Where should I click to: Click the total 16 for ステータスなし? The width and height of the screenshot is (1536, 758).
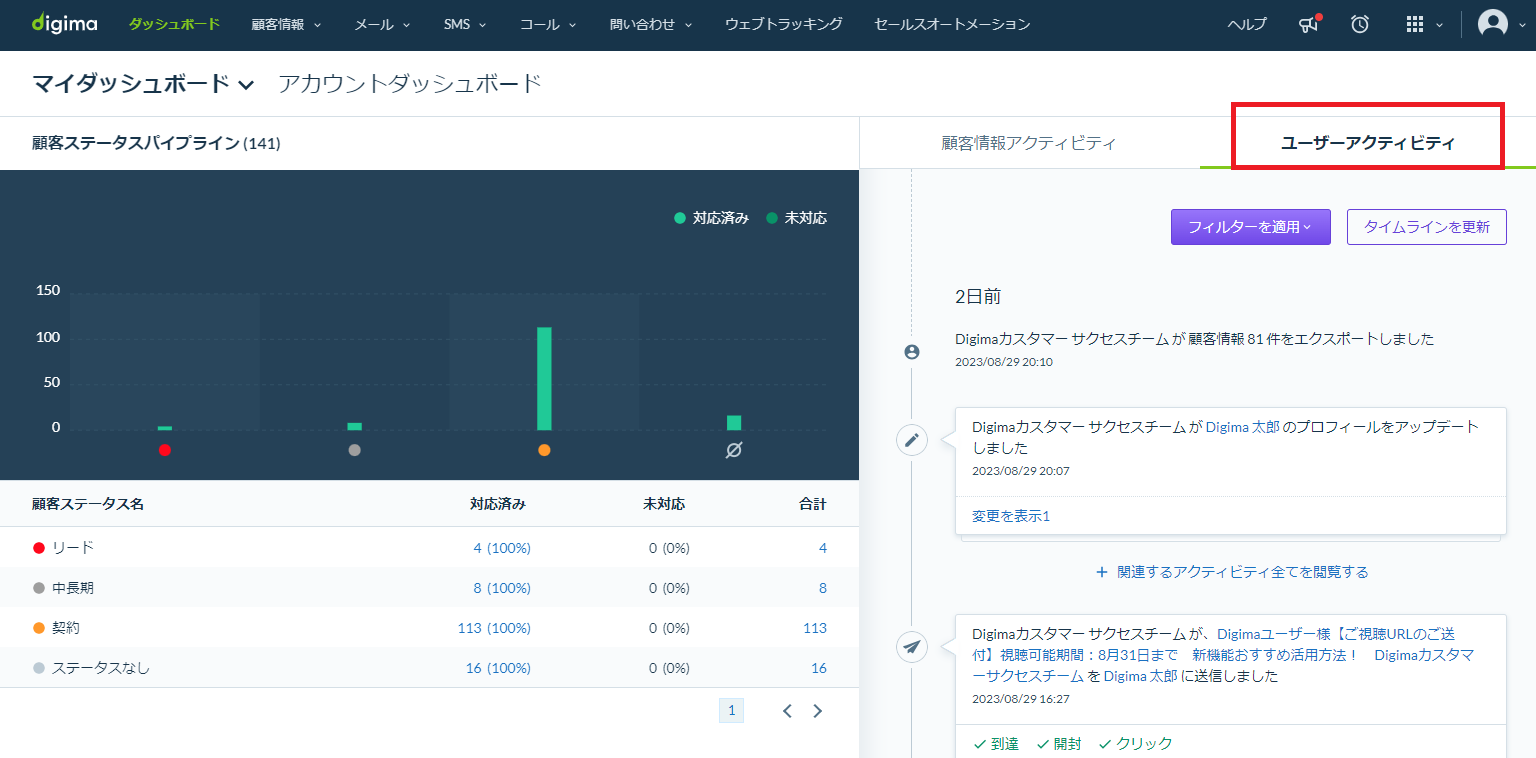(819, 668)
